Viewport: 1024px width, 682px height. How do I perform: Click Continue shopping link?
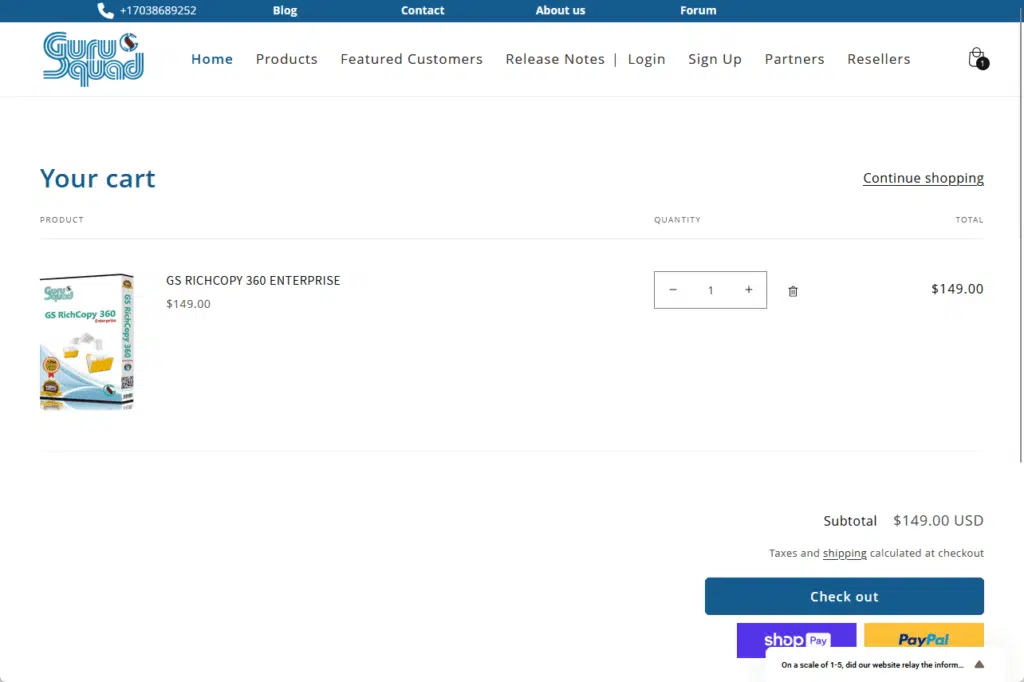coord(923,178)
